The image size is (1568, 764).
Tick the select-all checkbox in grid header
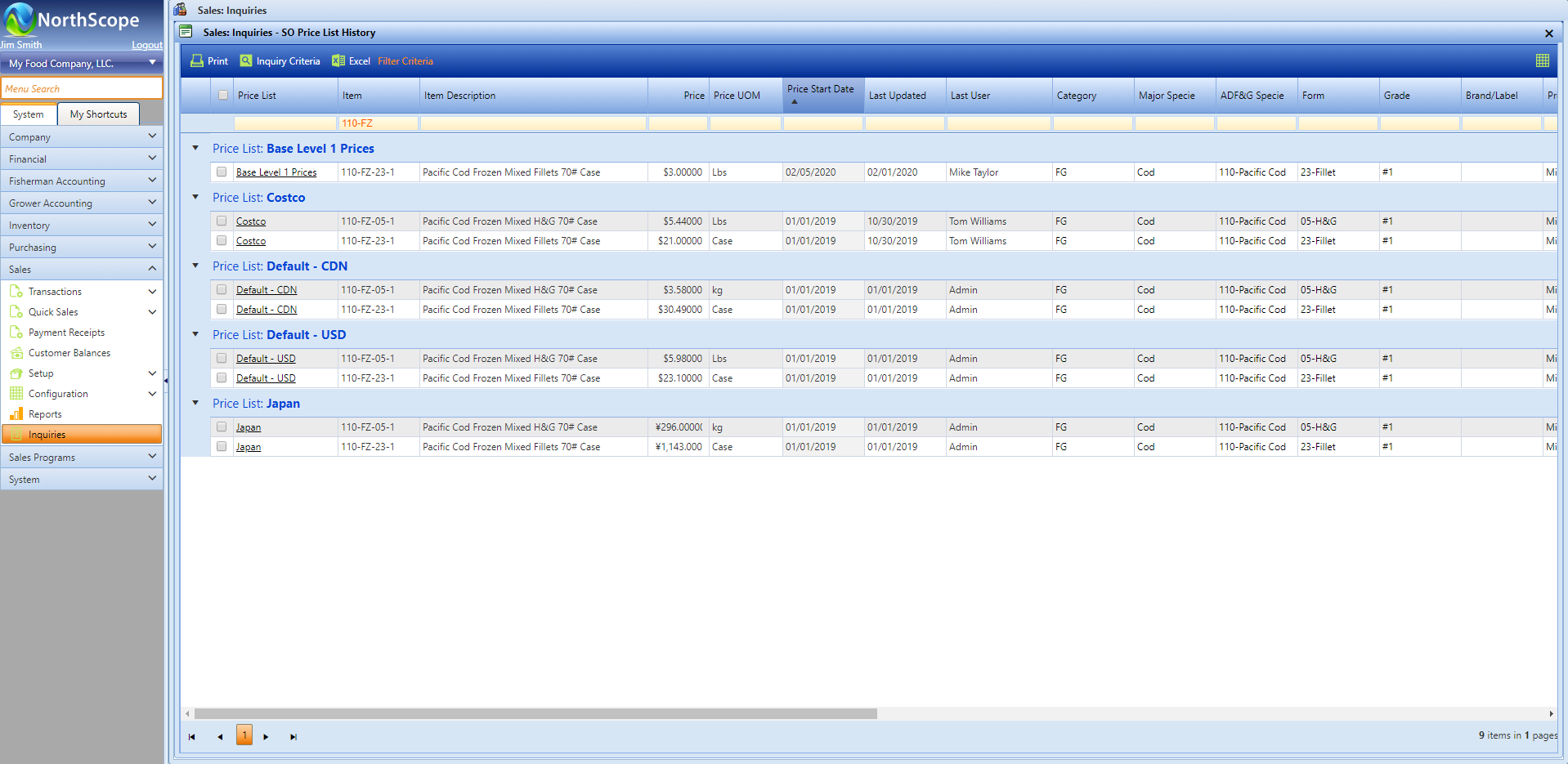tap(223, 96)
